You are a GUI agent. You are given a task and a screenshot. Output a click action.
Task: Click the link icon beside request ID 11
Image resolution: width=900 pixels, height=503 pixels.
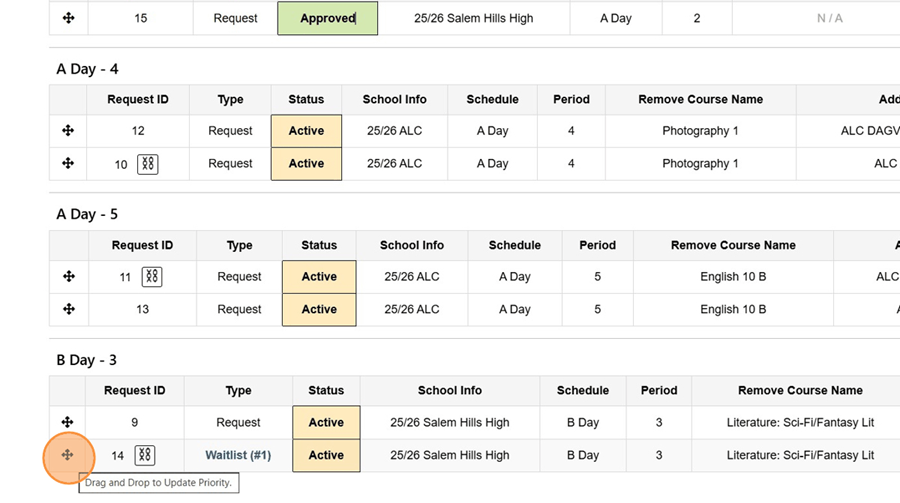tap(152, 277)
